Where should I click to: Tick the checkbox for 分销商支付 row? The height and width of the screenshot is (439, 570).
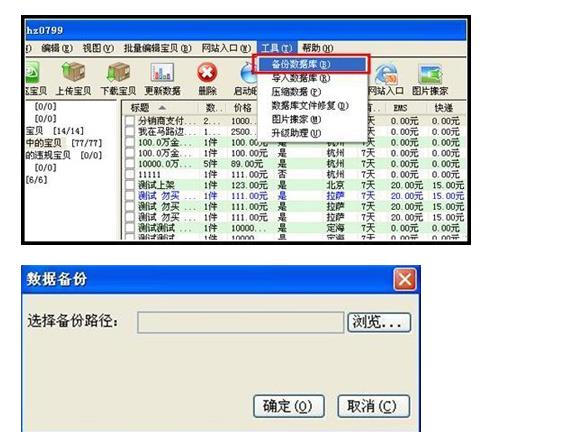(x=130, y=121)
